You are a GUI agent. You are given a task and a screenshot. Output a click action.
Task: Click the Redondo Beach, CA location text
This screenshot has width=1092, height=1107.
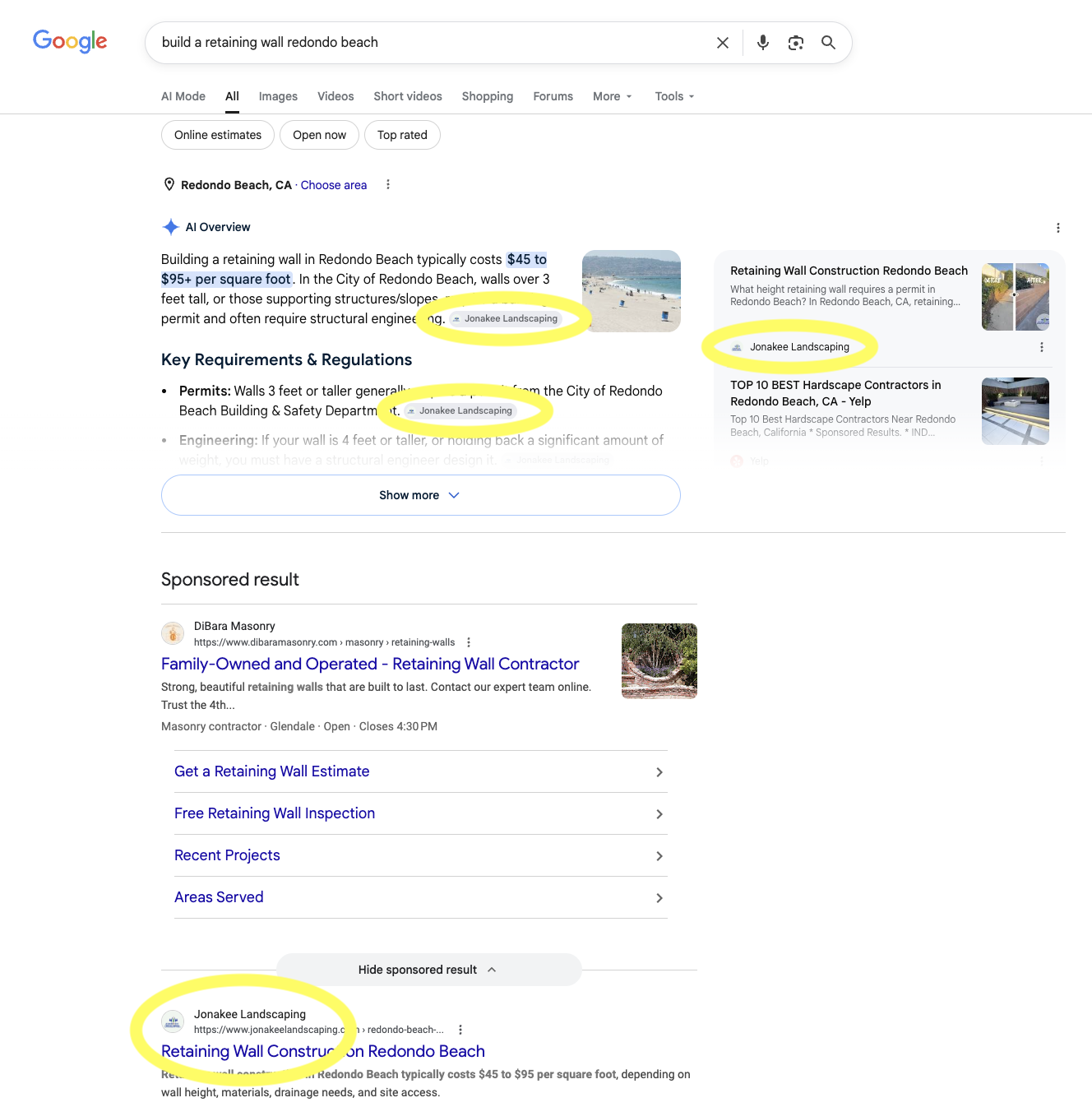pyautogui.click(x=236, y=185)
